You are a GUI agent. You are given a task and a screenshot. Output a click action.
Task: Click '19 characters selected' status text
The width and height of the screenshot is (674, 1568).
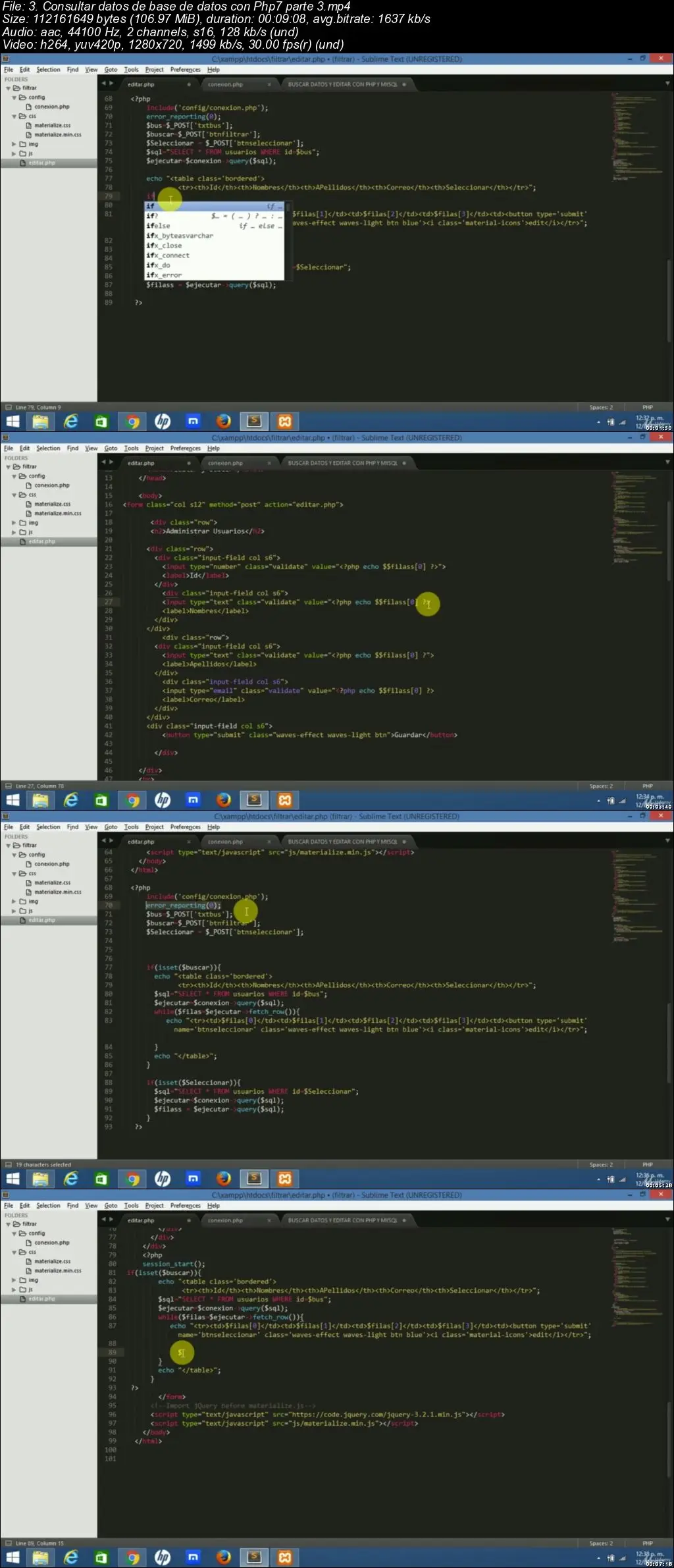click(x=43, y=1165)
